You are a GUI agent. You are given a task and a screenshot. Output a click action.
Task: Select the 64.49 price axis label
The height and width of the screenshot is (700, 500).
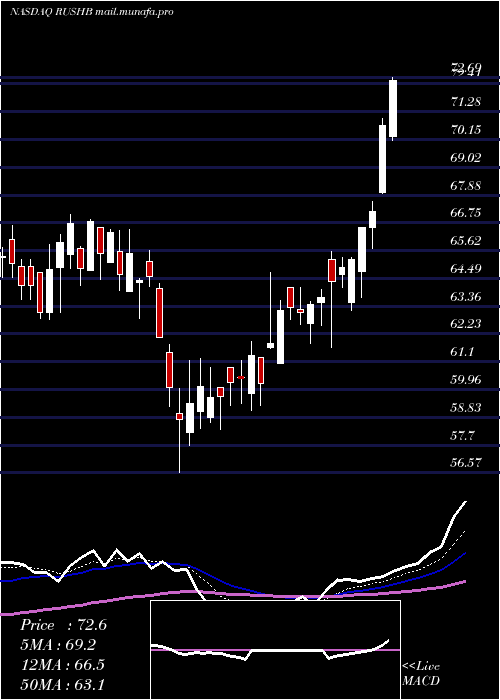point(466,269)
